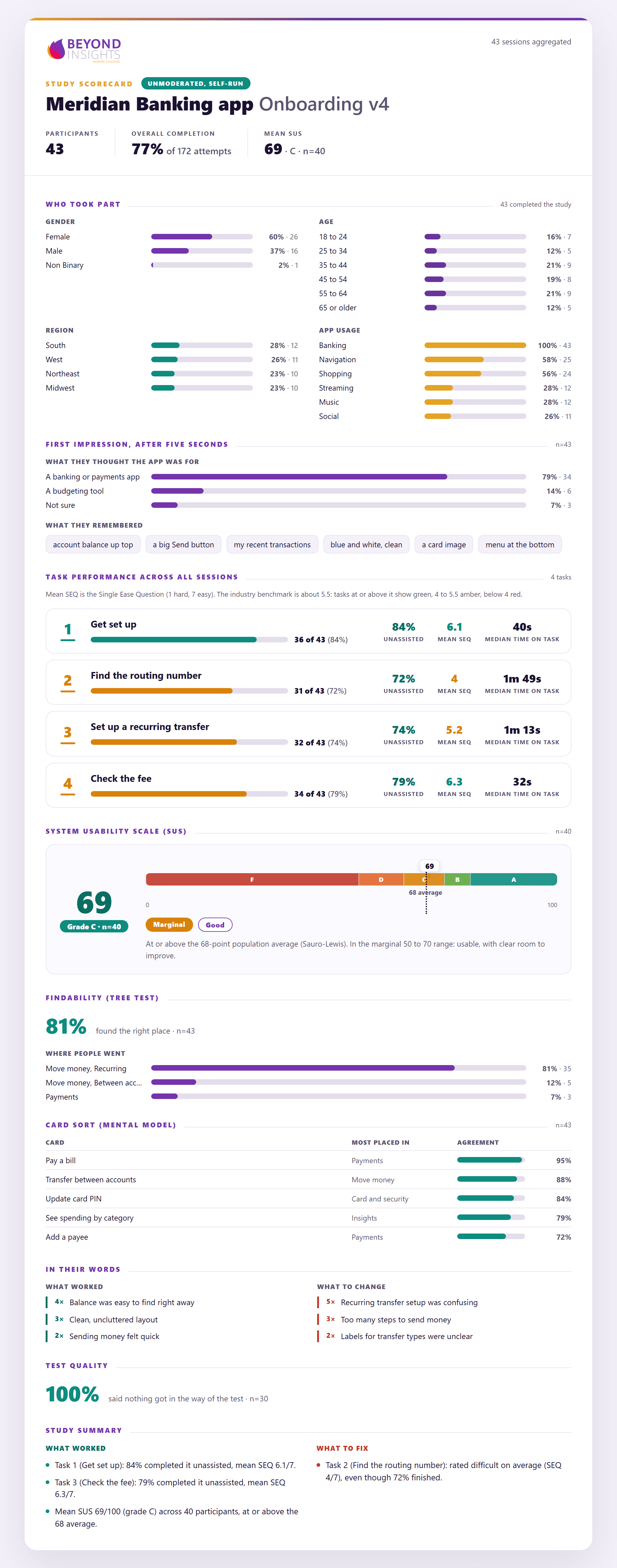Click the Unmoderated, Self-Run badge
617x1568 pixels.
click(195, 83)
